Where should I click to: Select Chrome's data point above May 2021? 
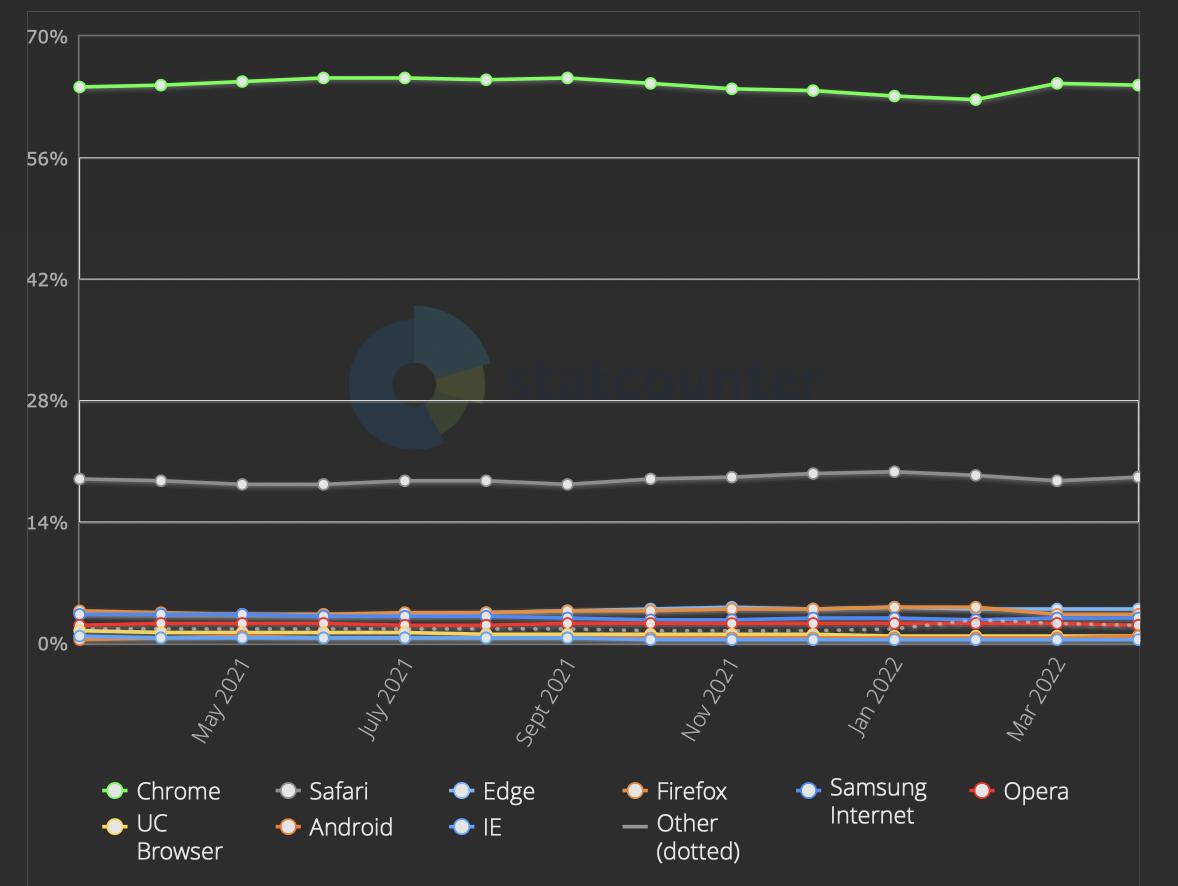coord(242,82)
